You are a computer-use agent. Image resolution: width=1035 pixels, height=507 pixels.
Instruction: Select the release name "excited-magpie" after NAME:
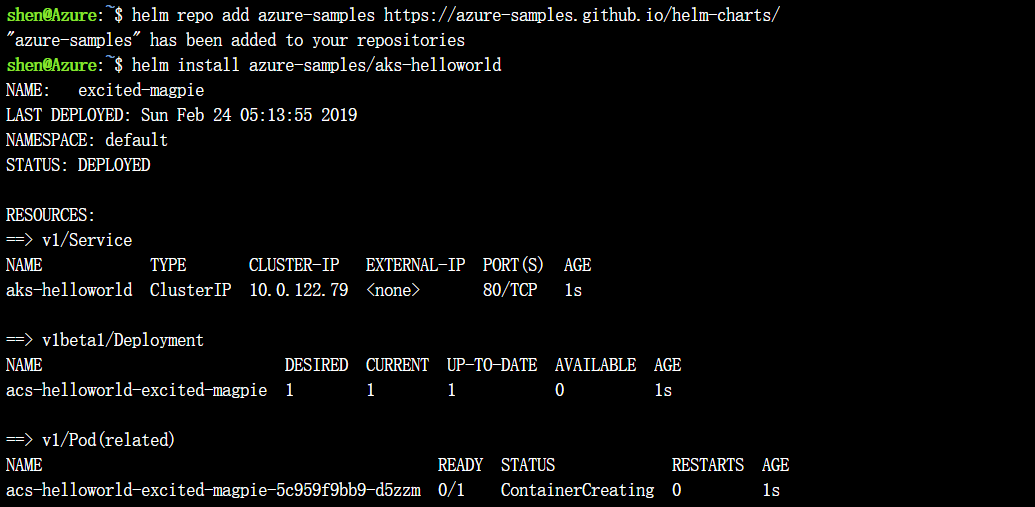point(141,90)
